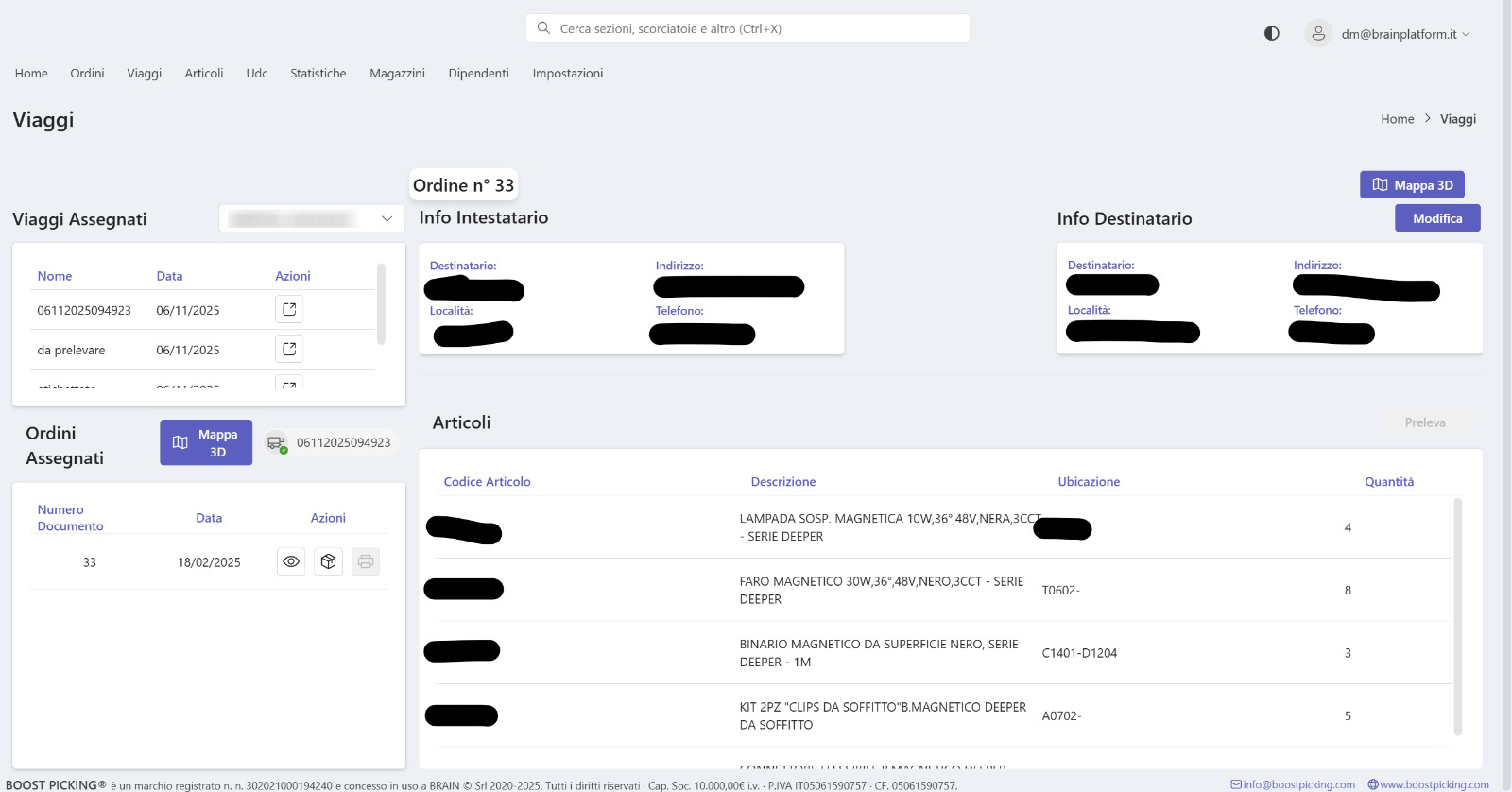Open Mappa 3D in Ordini Assegnati
Screen dimensions: 1512x792
coord(206,442)
